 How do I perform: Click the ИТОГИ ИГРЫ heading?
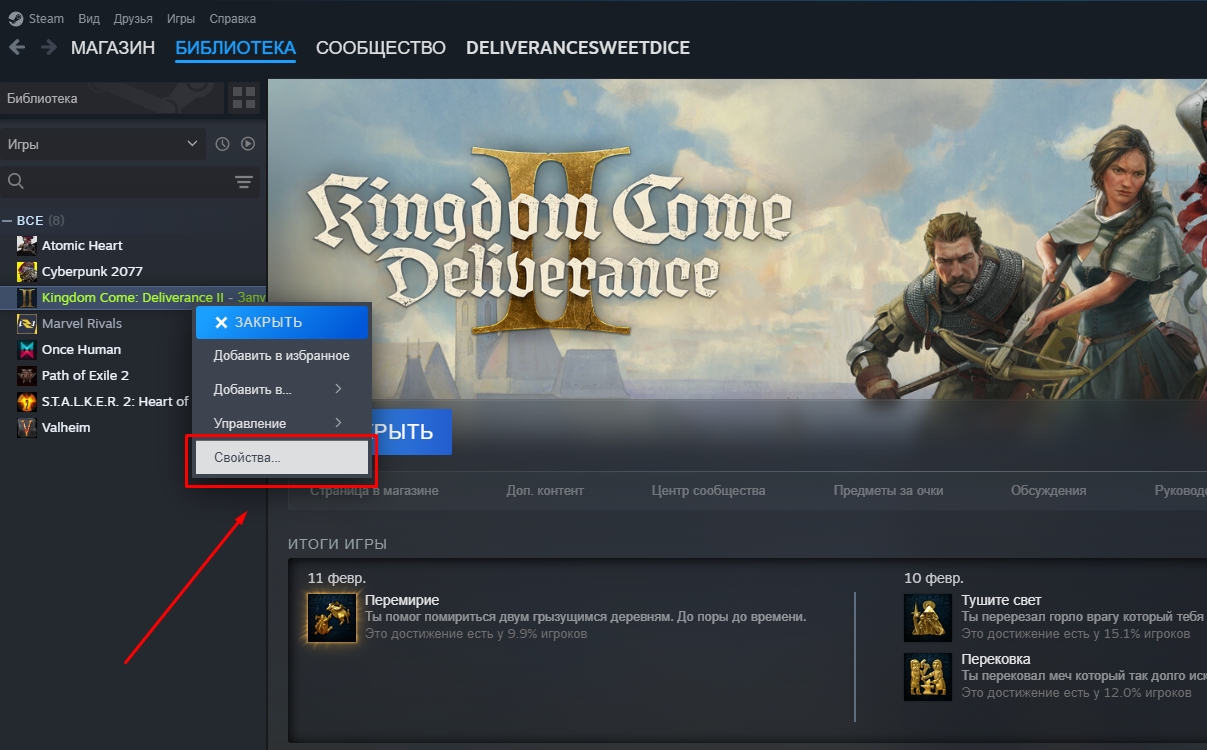click(337, 544)
